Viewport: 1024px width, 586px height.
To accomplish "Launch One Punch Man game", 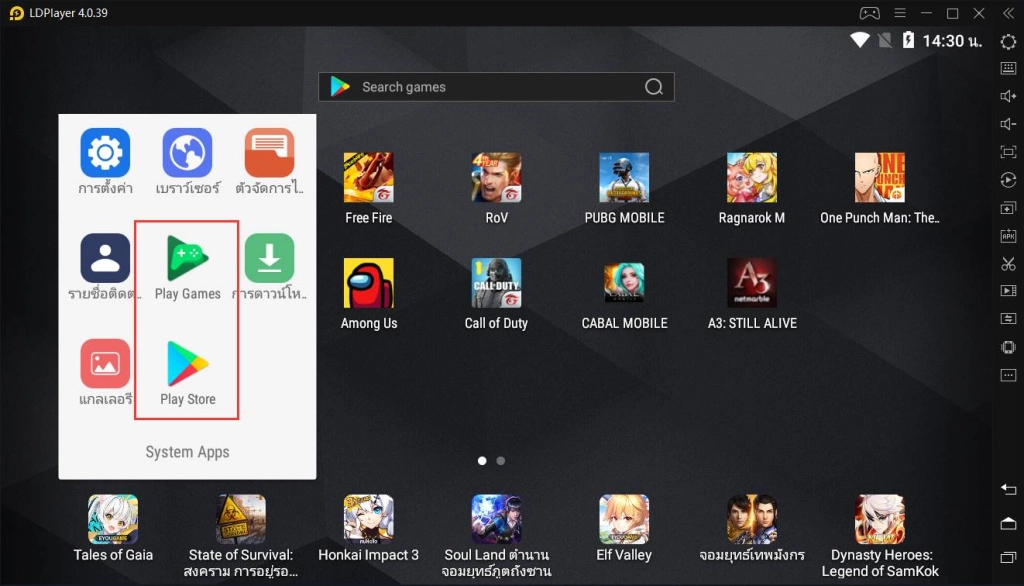I will [x=880, y=178].
